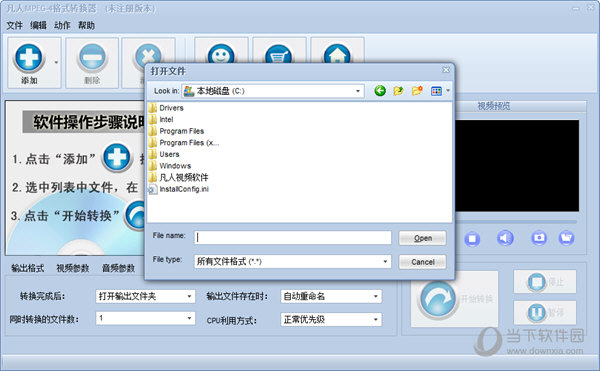600x371 pixels.
Task: Click the Cancel button
Action: click(x=422, y=262)
